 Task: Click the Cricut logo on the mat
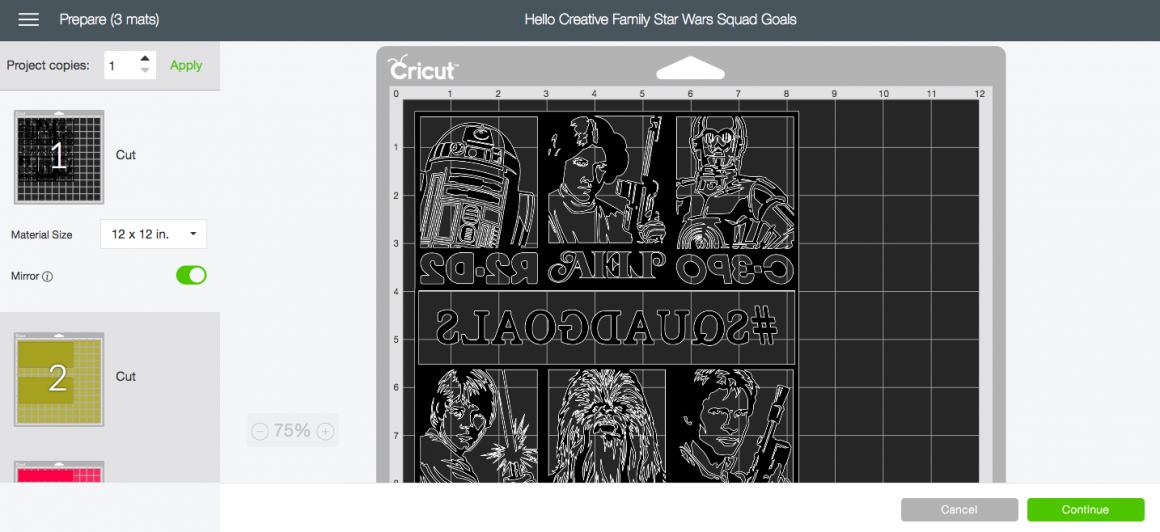pyautogui.click(x=422, y=68)
